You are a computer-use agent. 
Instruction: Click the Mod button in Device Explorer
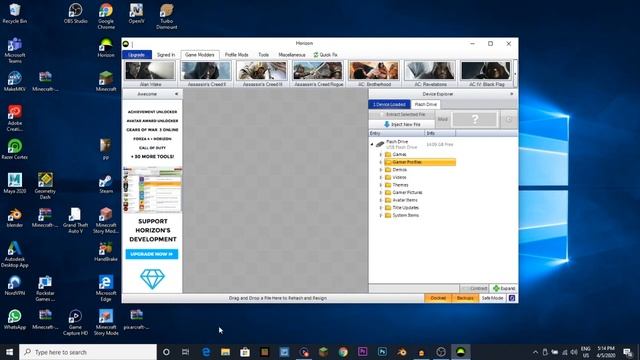click(x=443, y=120)
